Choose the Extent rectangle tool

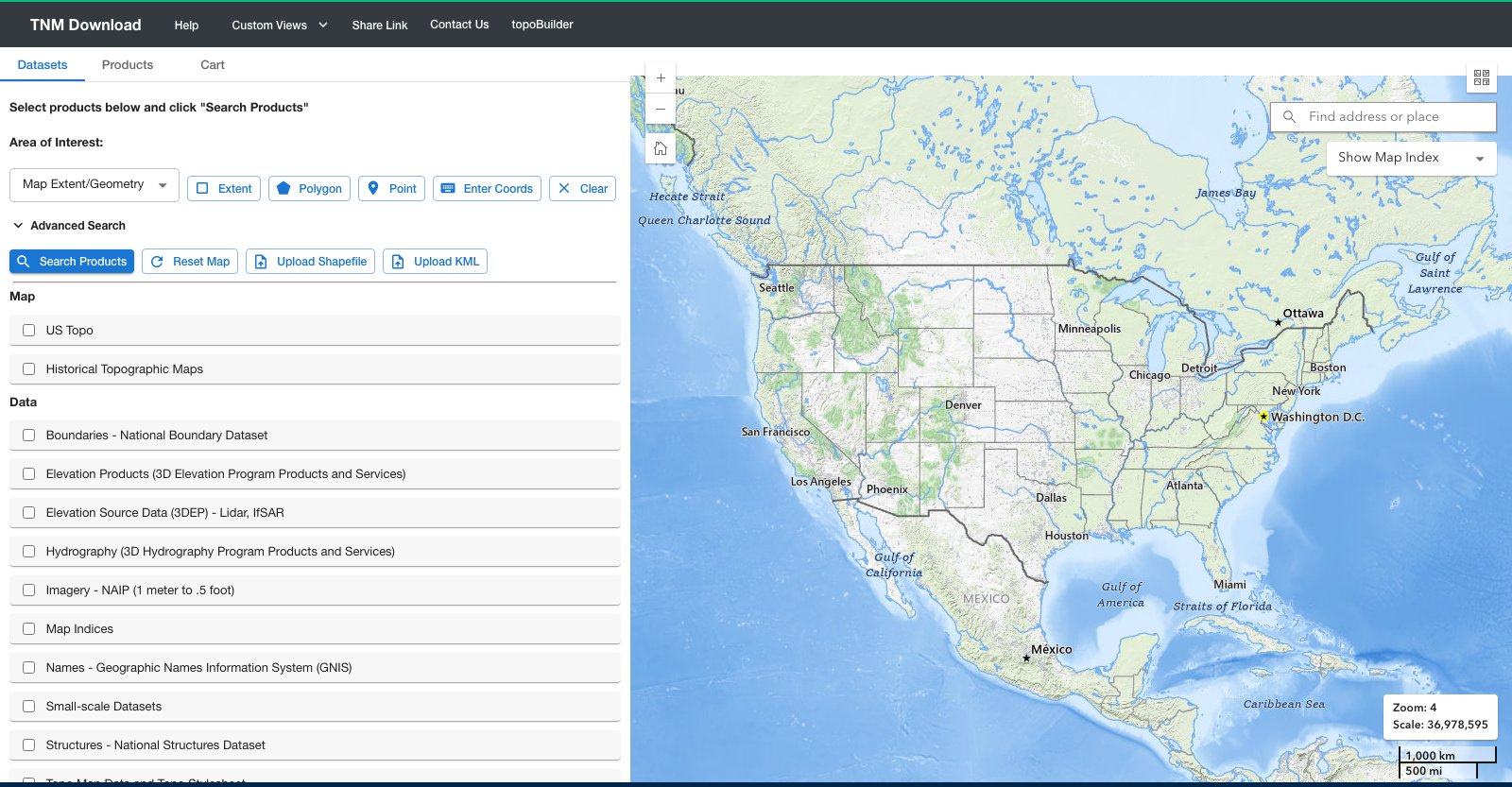(x=224, y=188)
